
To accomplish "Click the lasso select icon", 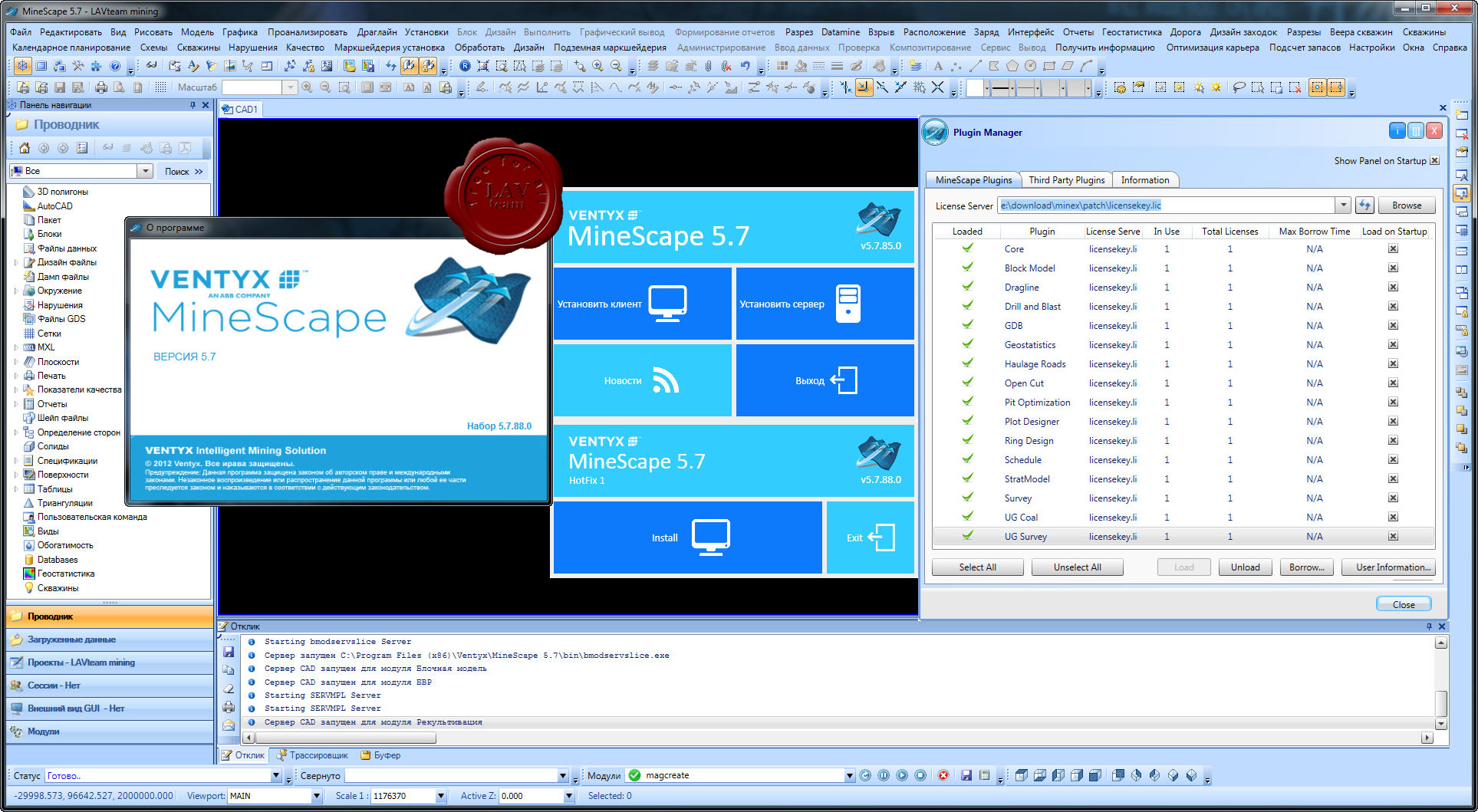I will [1239, 88].
